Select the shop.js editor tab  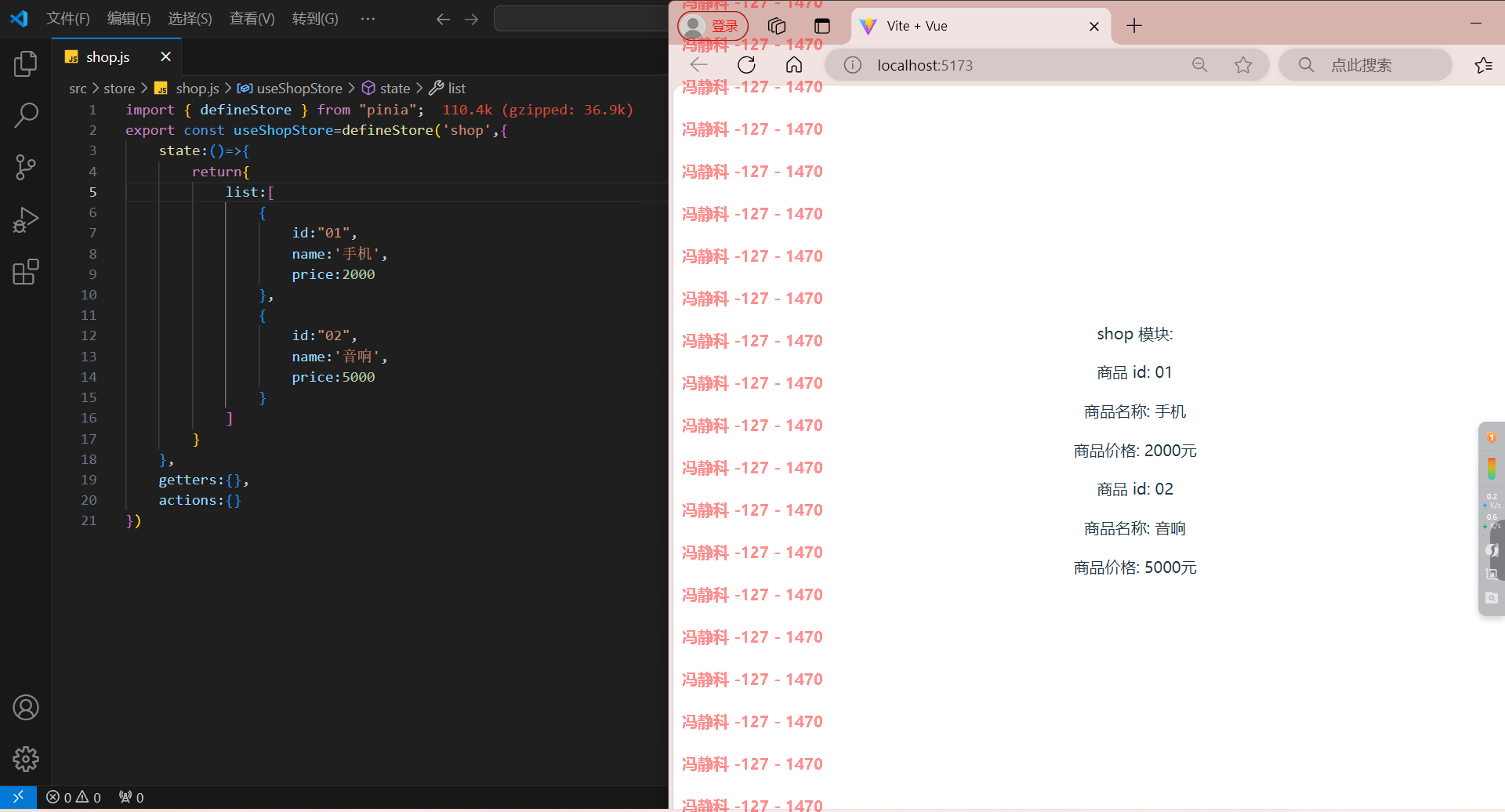(x=117, y=56)
